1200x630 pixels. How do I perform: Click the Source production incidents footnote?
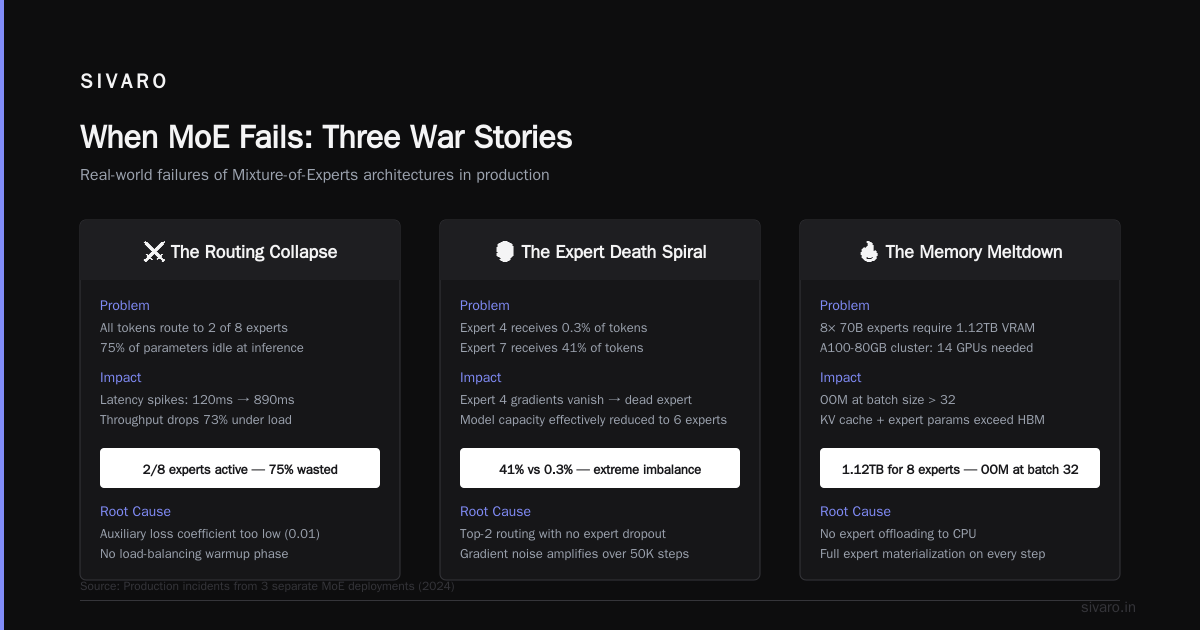pyautogui.click(x=267, y=586)
